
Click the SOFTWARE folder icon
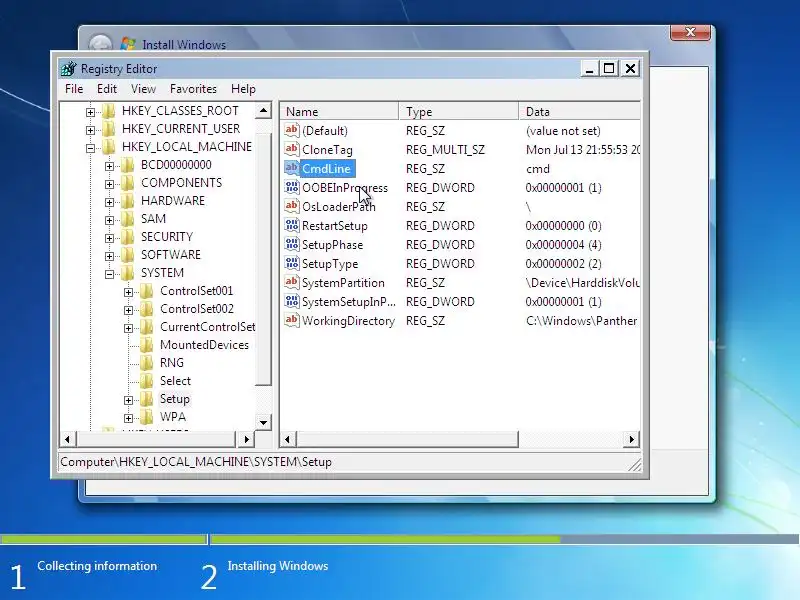tap(127, 255)
